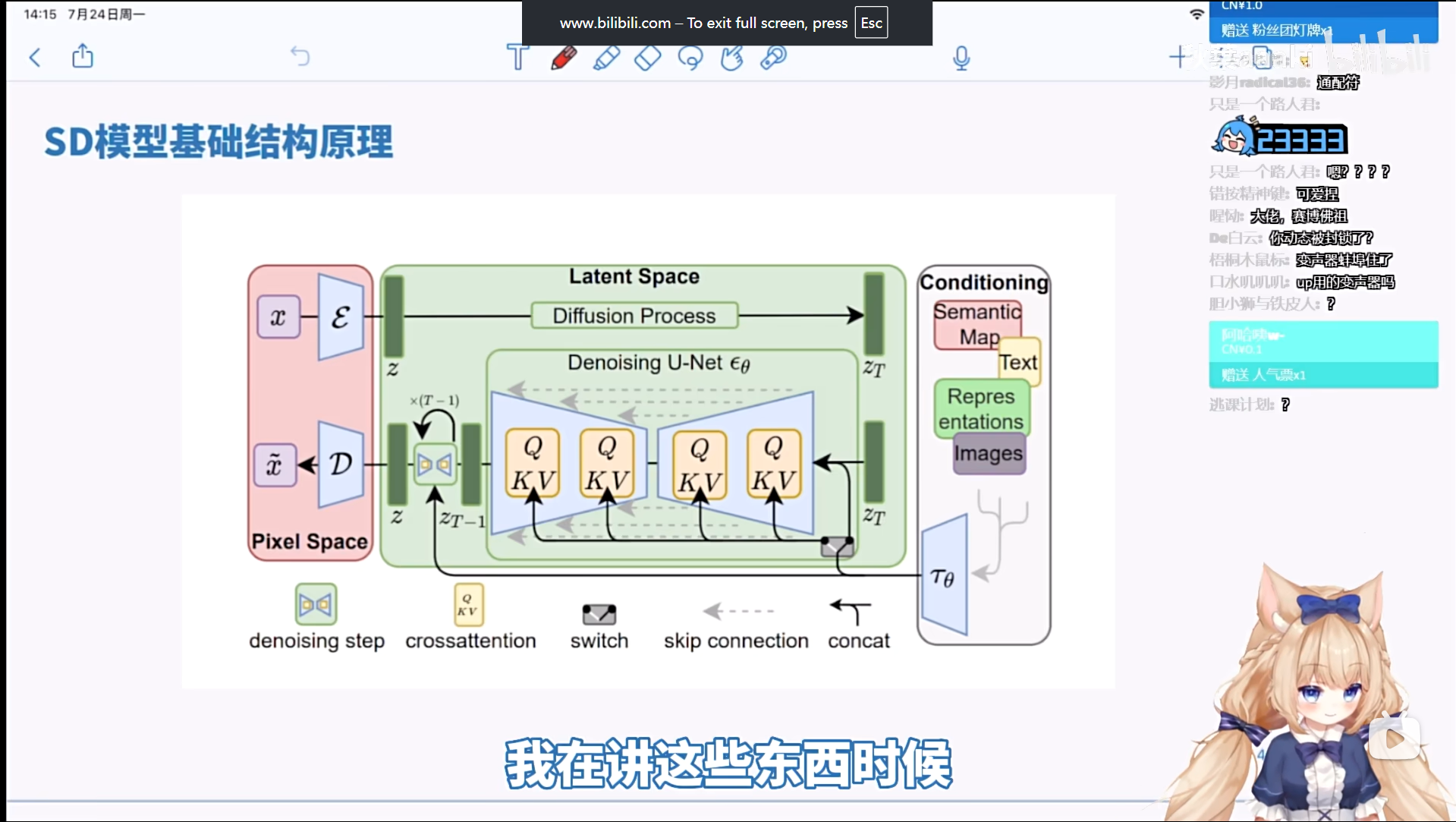
Task: Tap the share/export icon
Action: pyautogui.click(x=82, y=56)
